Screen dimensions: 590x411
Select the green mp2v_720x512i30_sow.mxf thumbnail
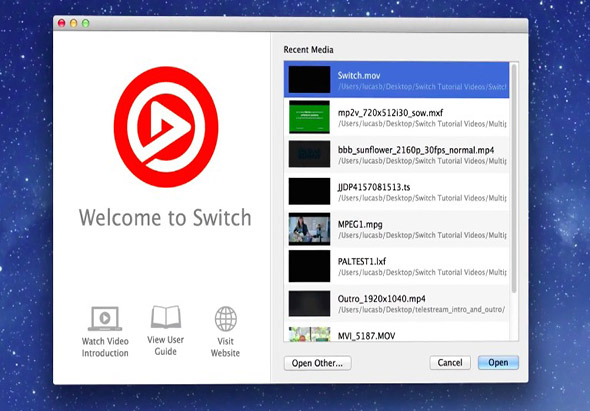click(x=309, y=117)
